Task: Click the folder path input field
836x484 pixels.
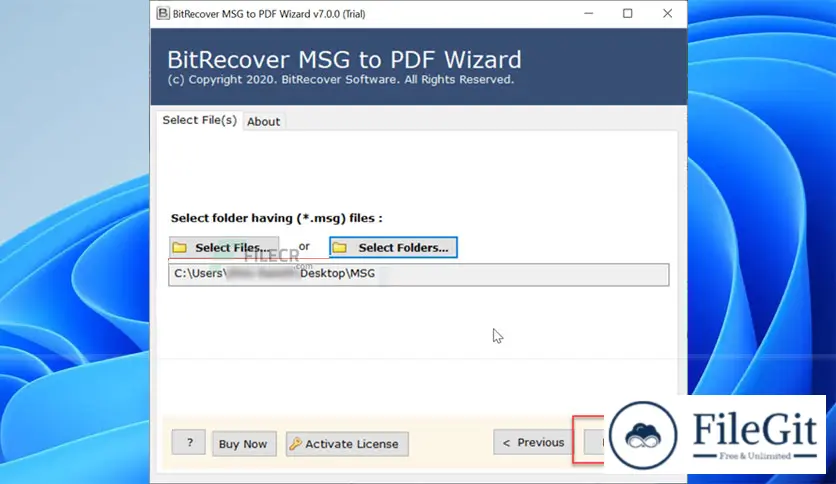Action: pyautogui.click(x=419, y=275)
